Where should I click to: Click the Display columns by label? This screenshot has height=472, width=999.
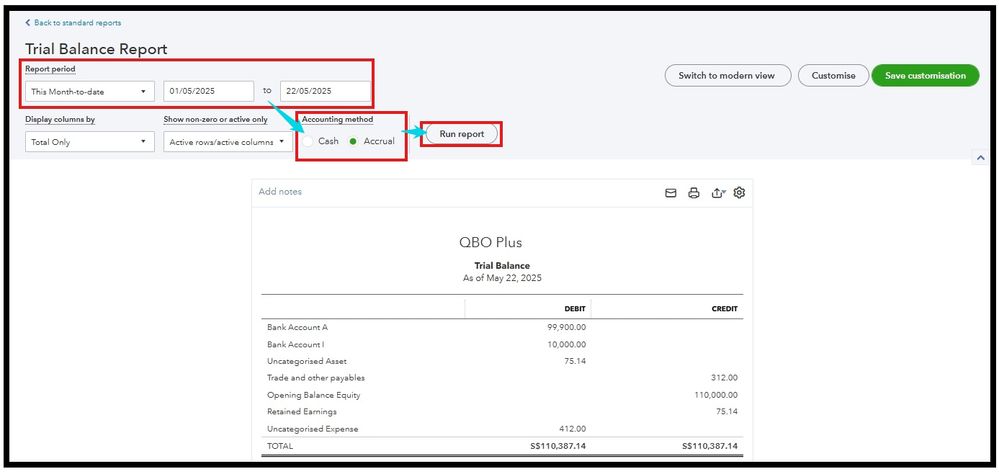61,119
